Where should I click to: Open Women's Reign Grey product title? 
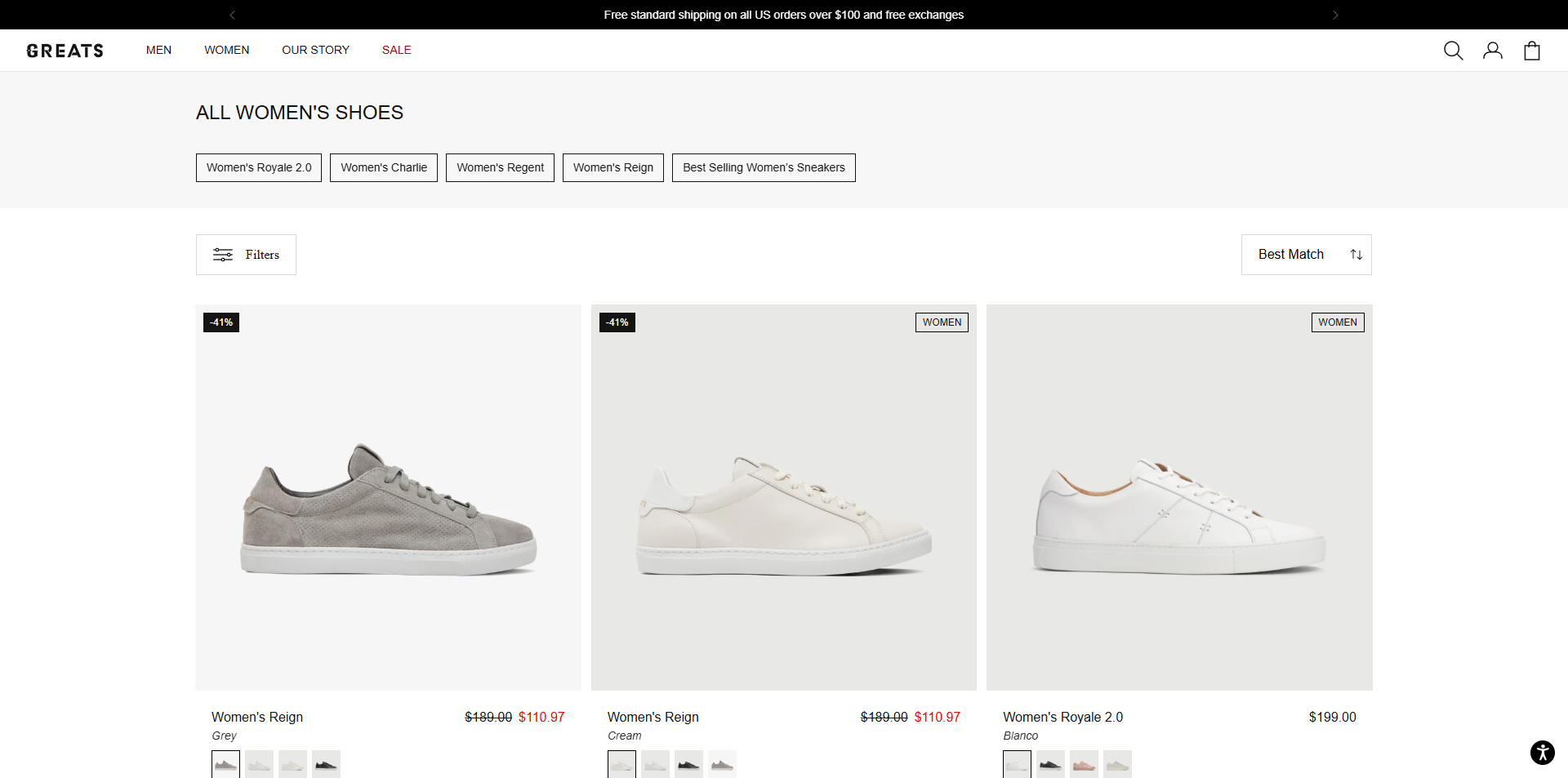click(257, 717)
